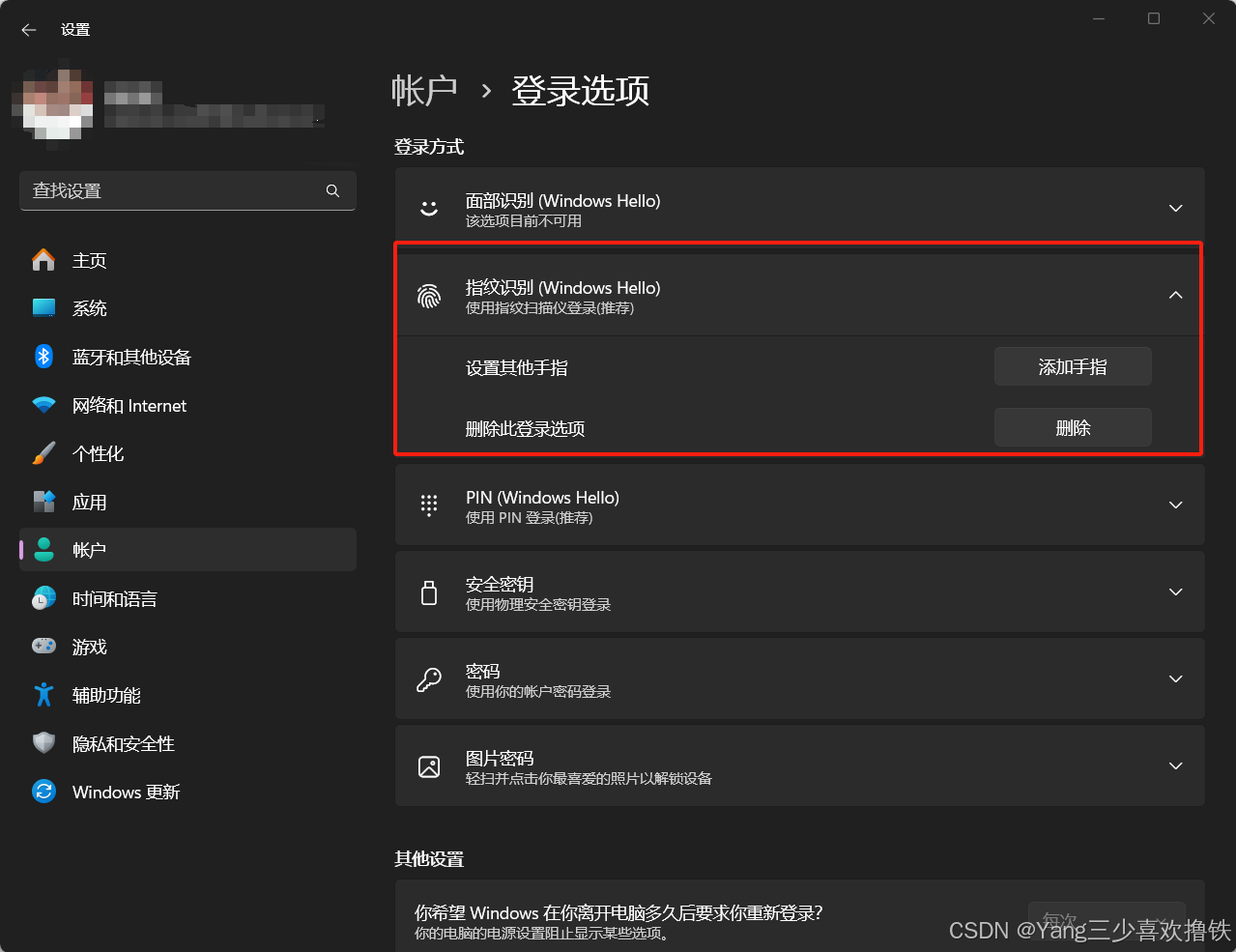Click the 删除 button
Image resolution: width=1236 pixels, height=952 pixels.
pyautogui.click(x=1073, y=427)
